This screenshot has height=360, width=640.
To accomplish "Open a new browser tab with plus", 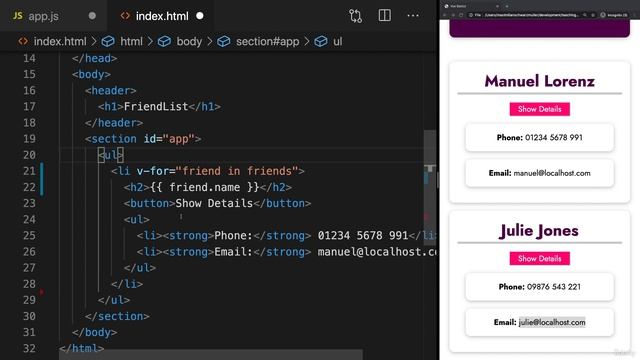I will click(507, 6).
